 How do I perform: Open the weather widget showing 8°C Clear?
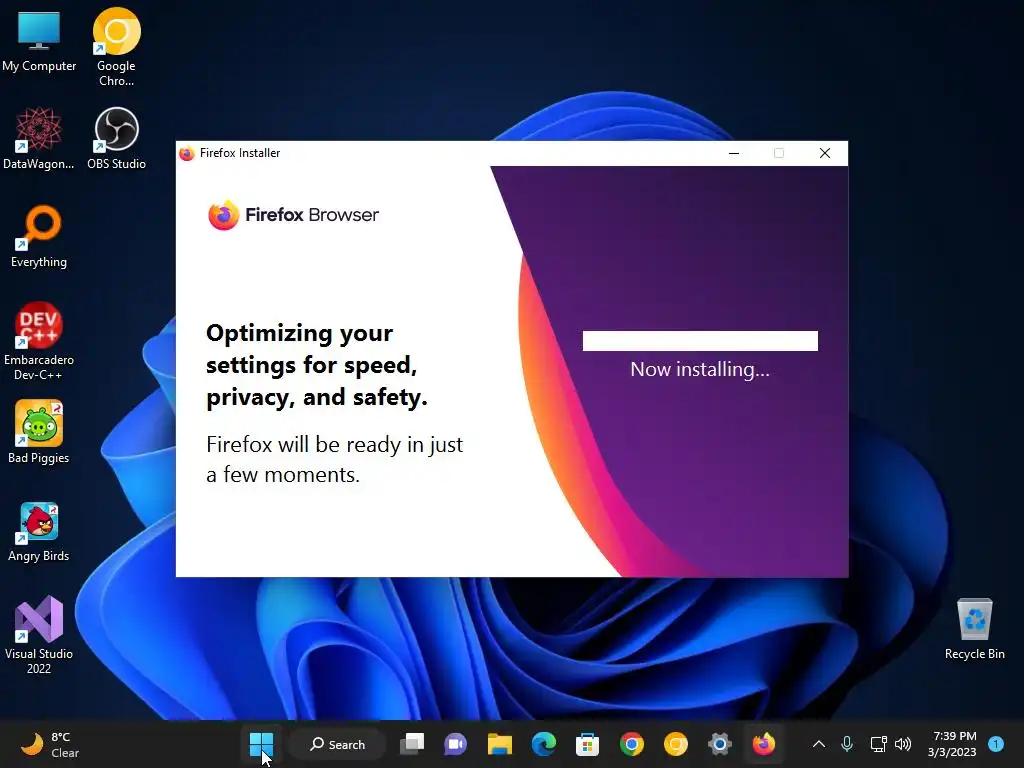tap(50, 744)
